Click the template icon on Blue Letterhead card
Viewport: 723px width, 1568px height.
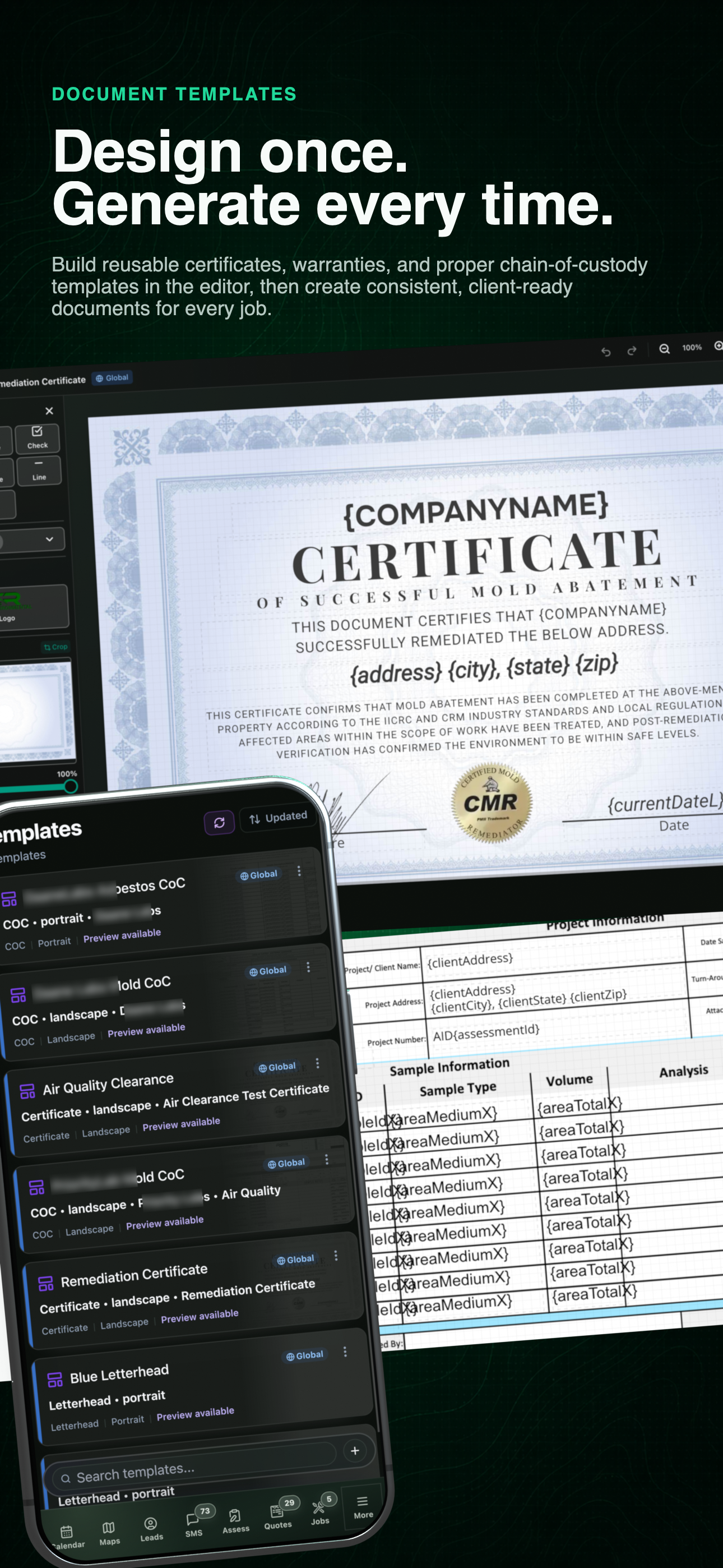55,1380
